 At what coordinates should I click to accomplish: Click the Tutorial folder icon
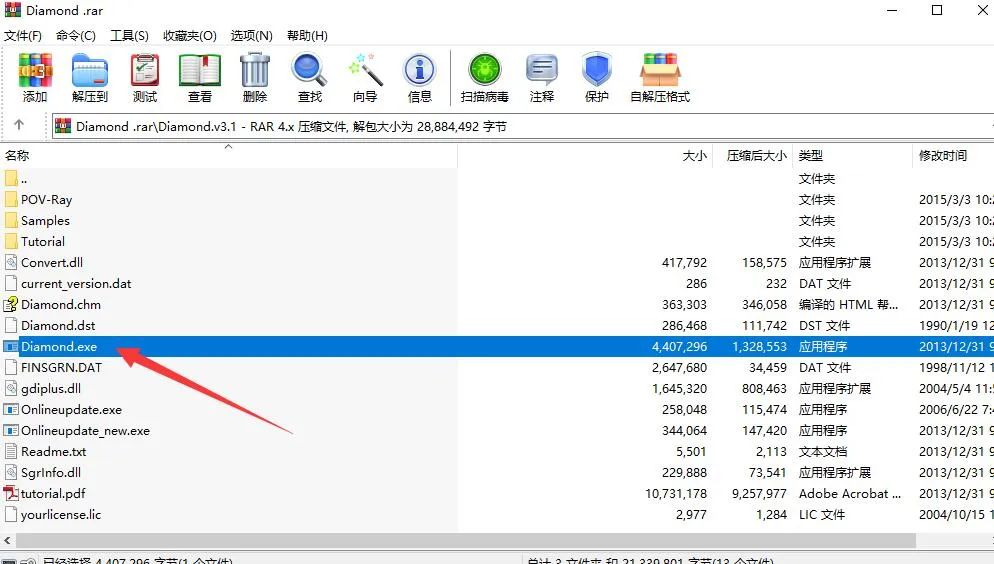(11, 241)
